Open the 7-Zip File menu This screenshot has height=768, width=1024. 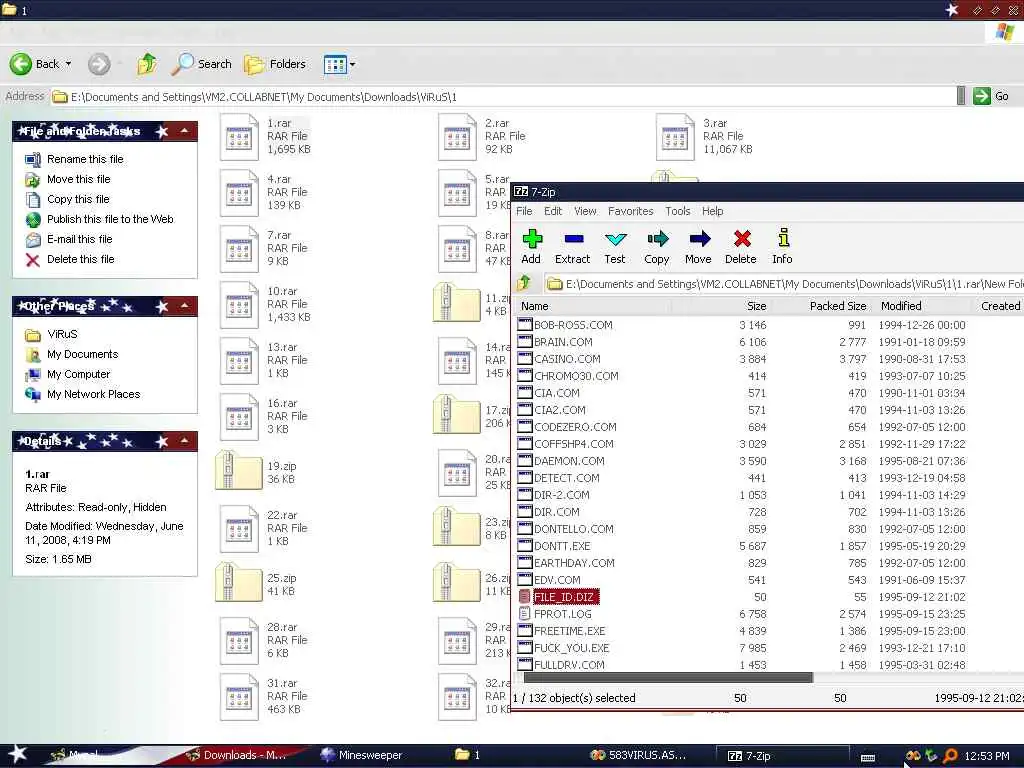(x=524, y=211)
